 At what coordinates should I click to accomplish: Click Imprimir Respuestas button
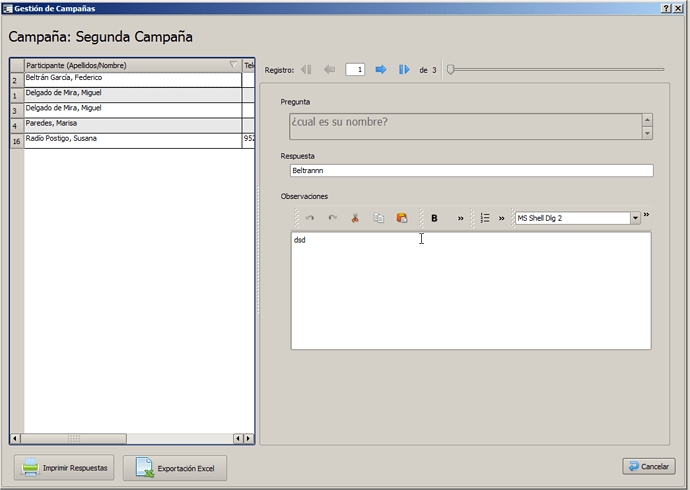65,467
